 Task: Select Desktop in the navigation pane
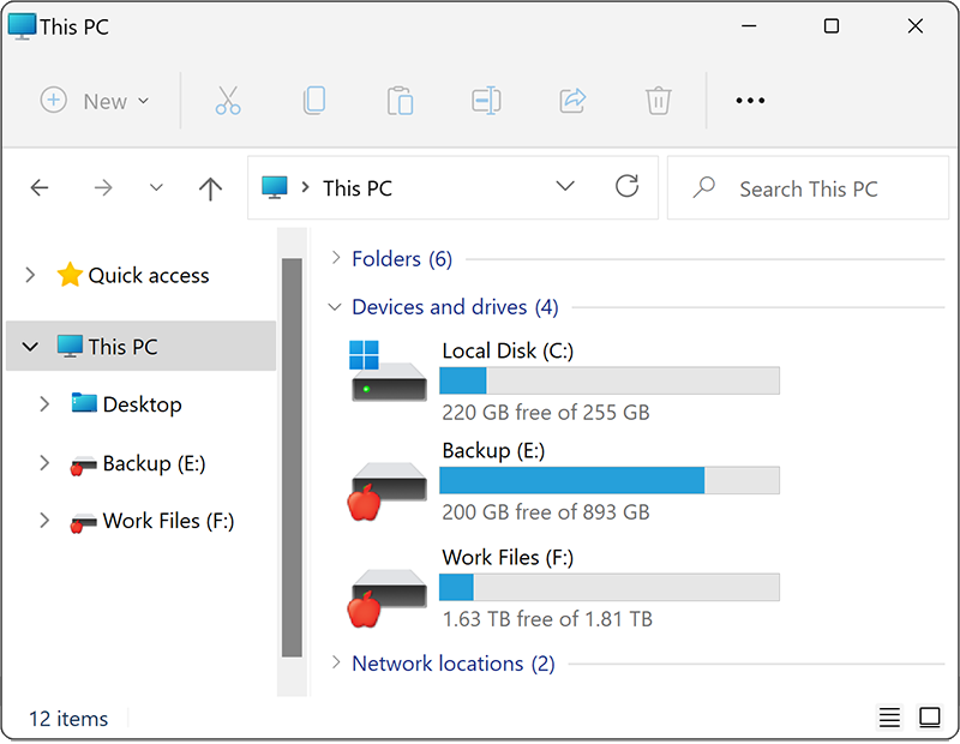pos(142,404)
